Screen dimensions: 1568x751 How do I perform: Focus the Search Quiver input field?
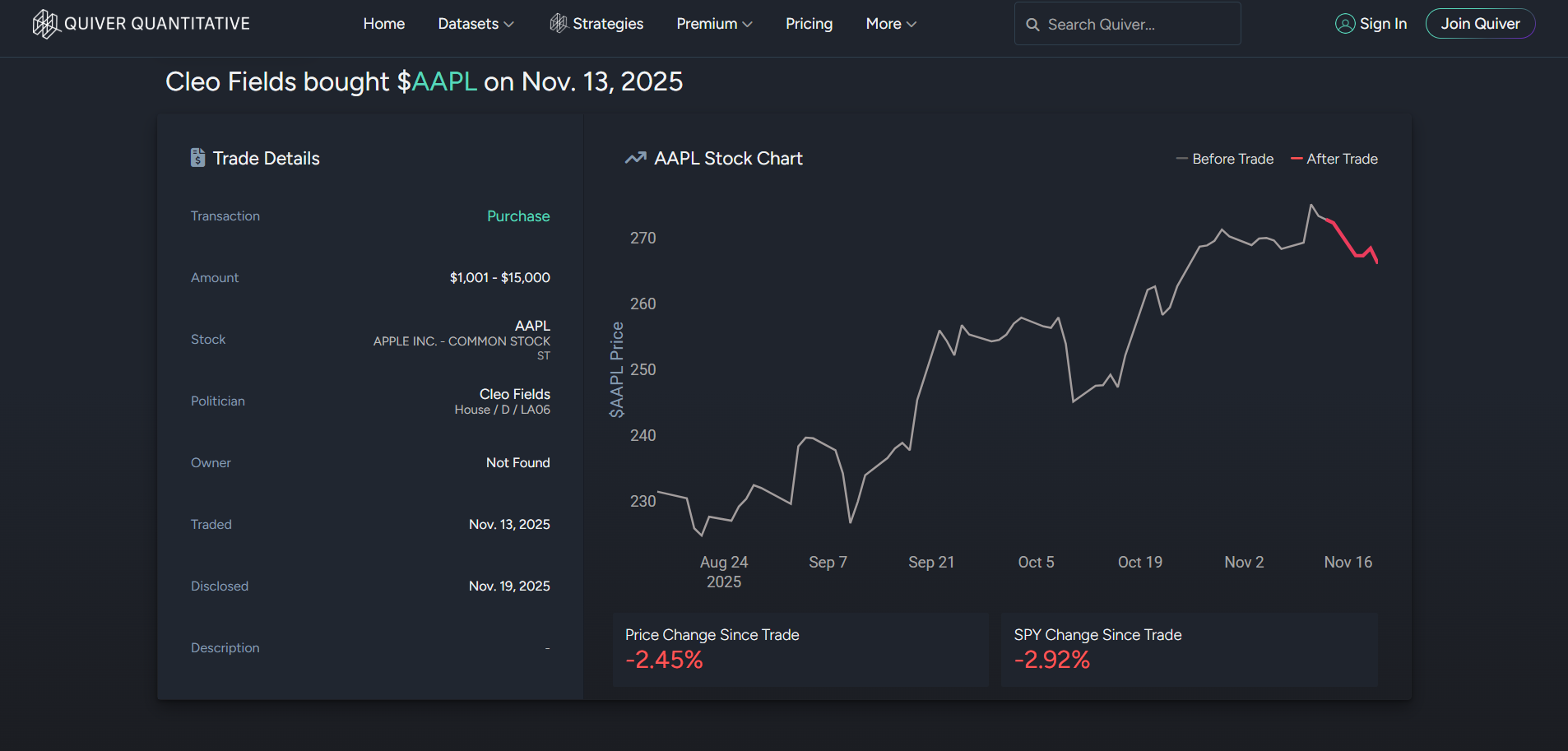point(1135,25)
